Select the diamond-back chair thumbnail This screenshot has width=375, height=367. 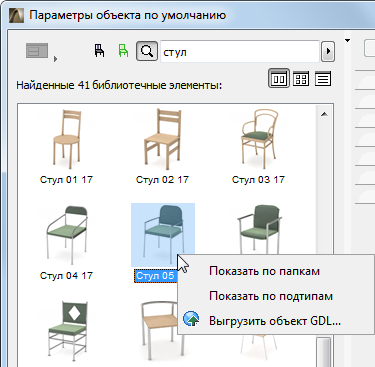(67, 330)
